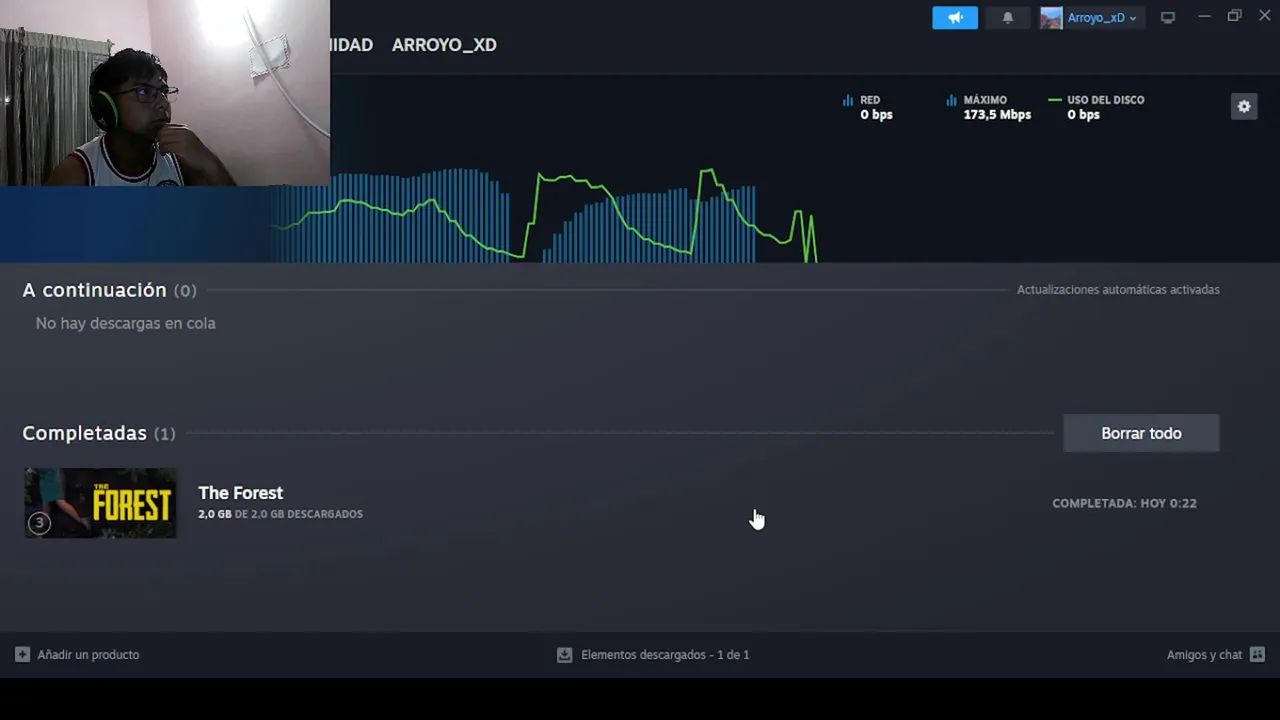The height and width of the screenshot is (720, 1280).
Task: Click the Arroyo_xD profile avatar
Action: pyautogui.click(x=1051, y=17)
